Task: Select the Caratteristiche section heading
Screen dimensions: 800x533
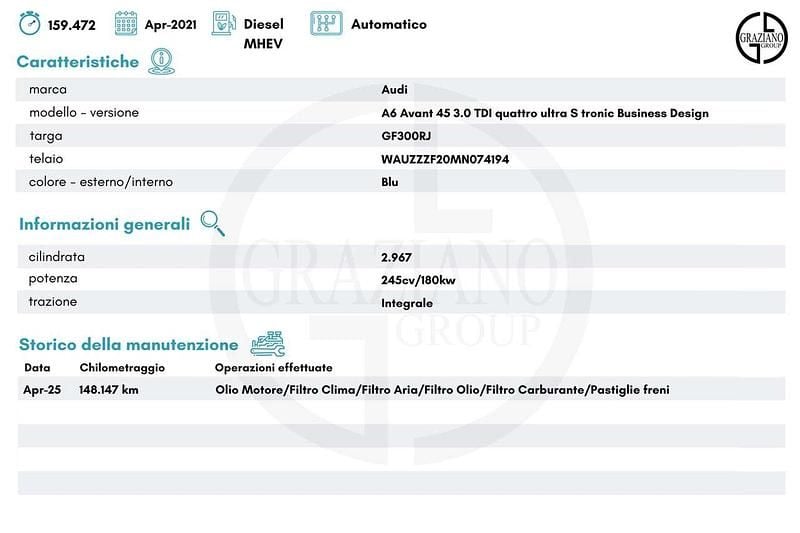Action: [x=78, y=62]
